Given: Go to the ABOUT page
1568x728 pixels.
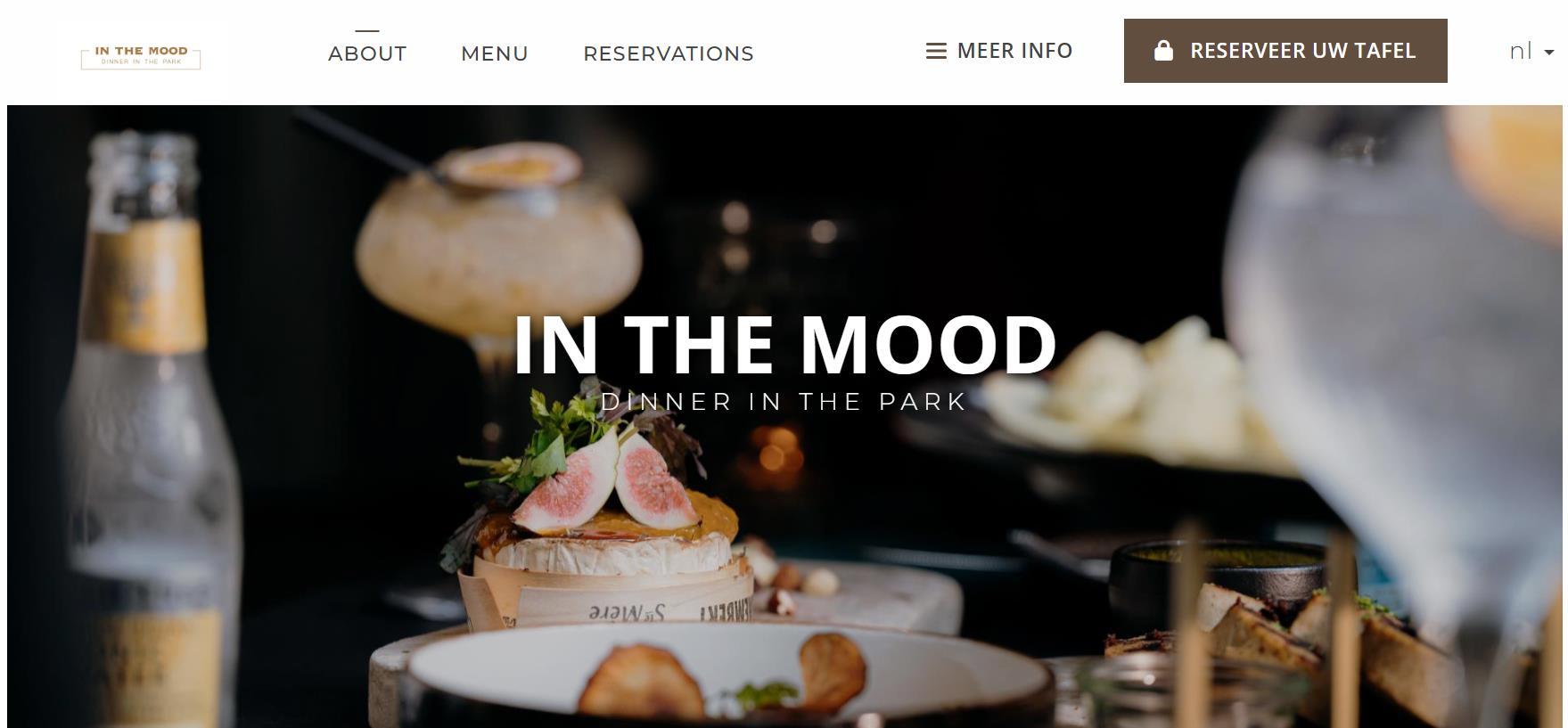Looking at the screenshot, I should [x=367, y=53].
